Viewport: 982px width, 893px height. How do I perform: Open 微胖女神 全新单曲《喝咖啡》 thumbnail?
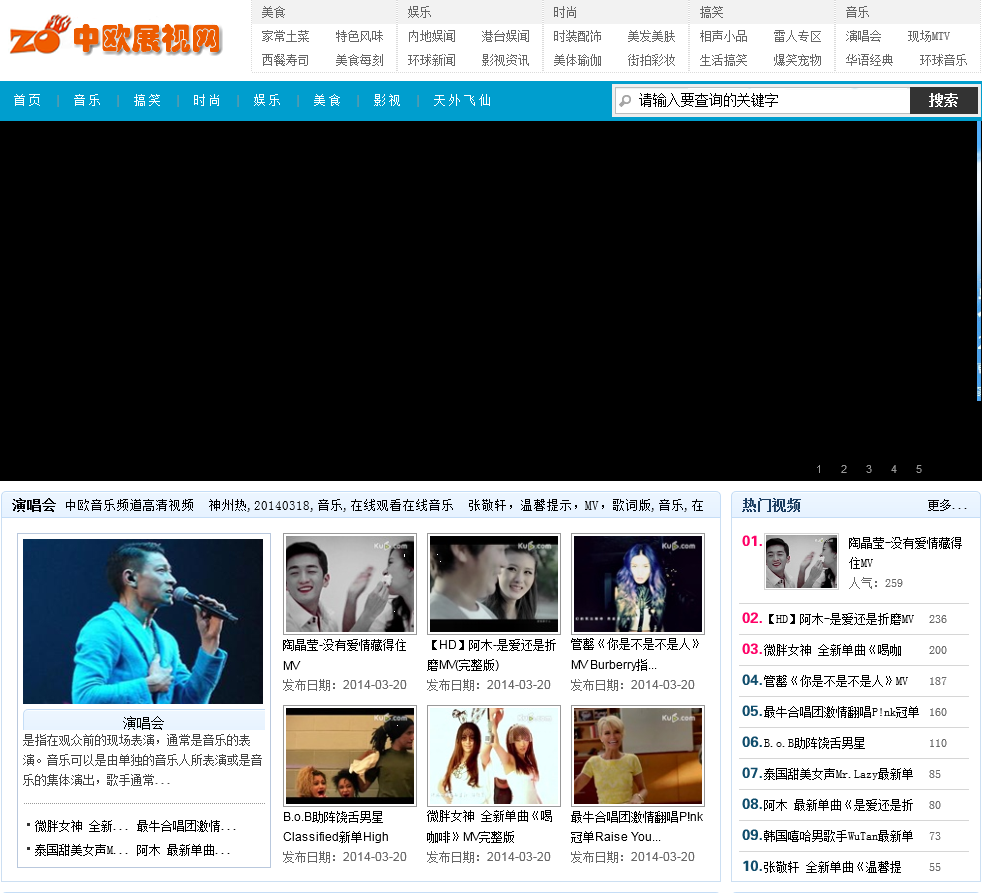pos(494,755)
